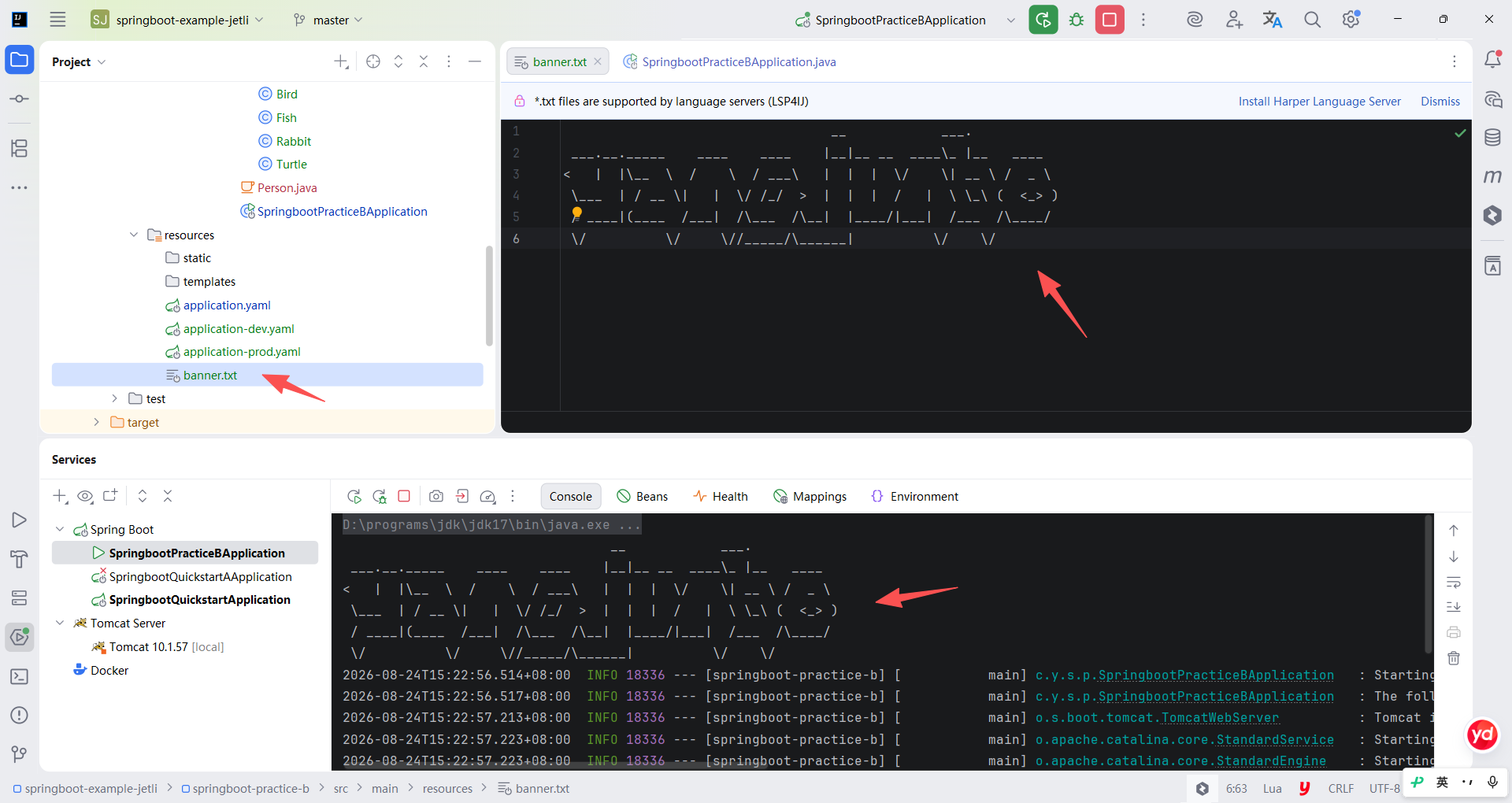Close the banner.txt editor tab
This screenshot has width=1512, height=803.
(598, 61)
